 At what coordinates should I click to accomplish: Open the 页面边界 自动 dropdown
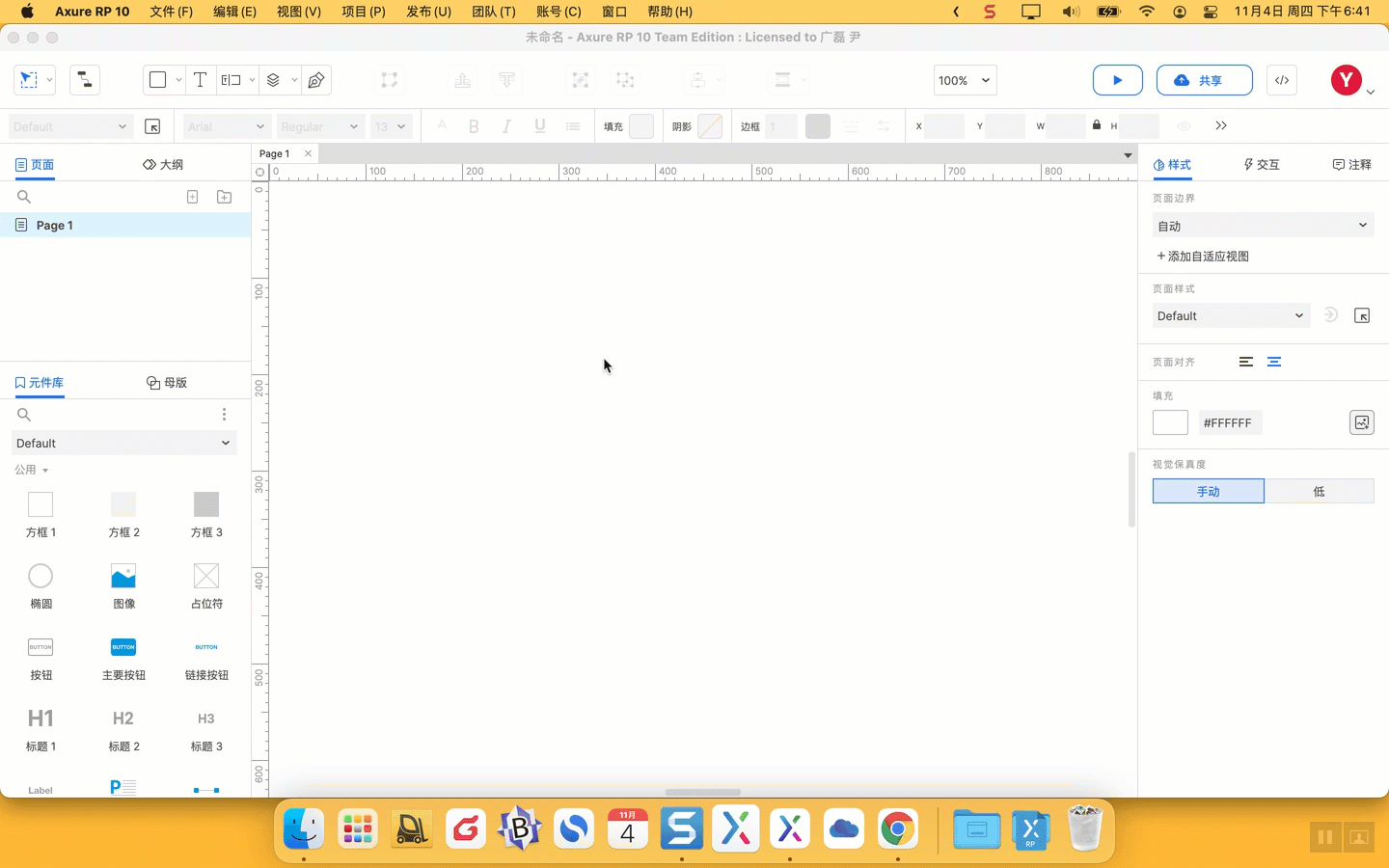[x=1263, y=226]
